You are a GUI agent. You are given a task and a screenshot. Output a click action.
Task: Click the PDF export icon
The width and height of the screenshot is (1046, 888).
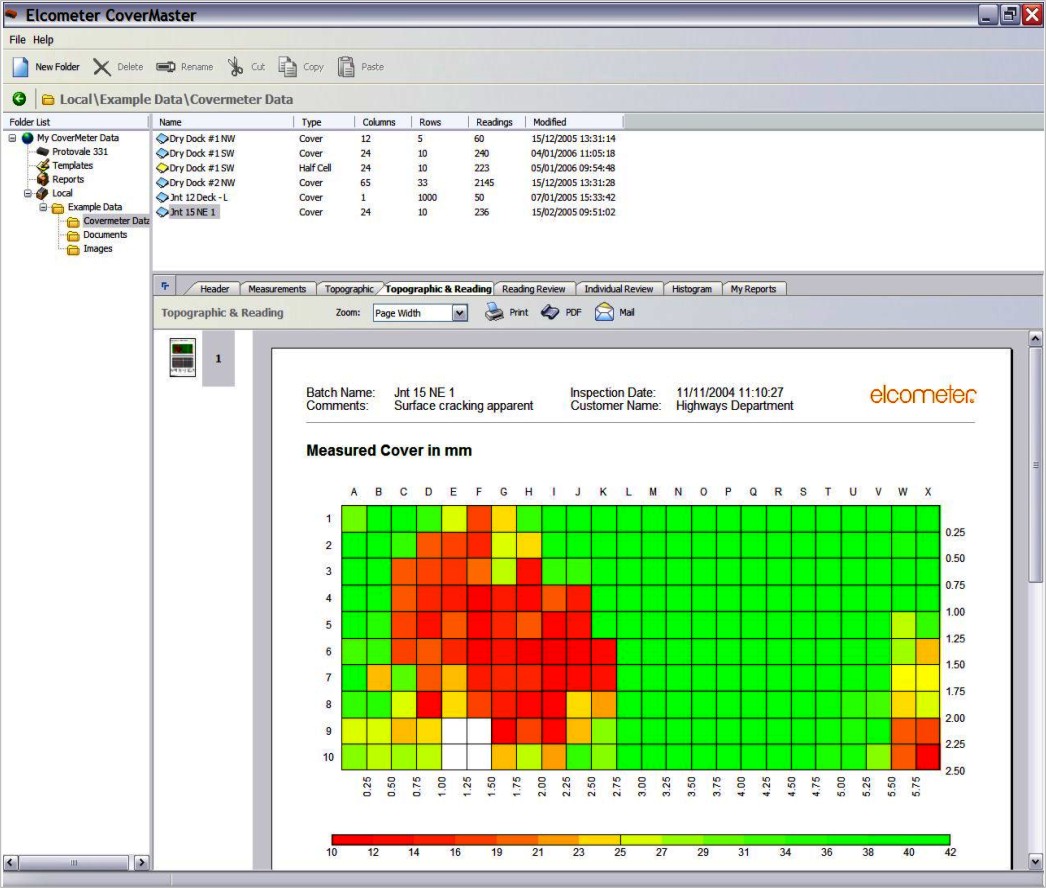point(550,312)
